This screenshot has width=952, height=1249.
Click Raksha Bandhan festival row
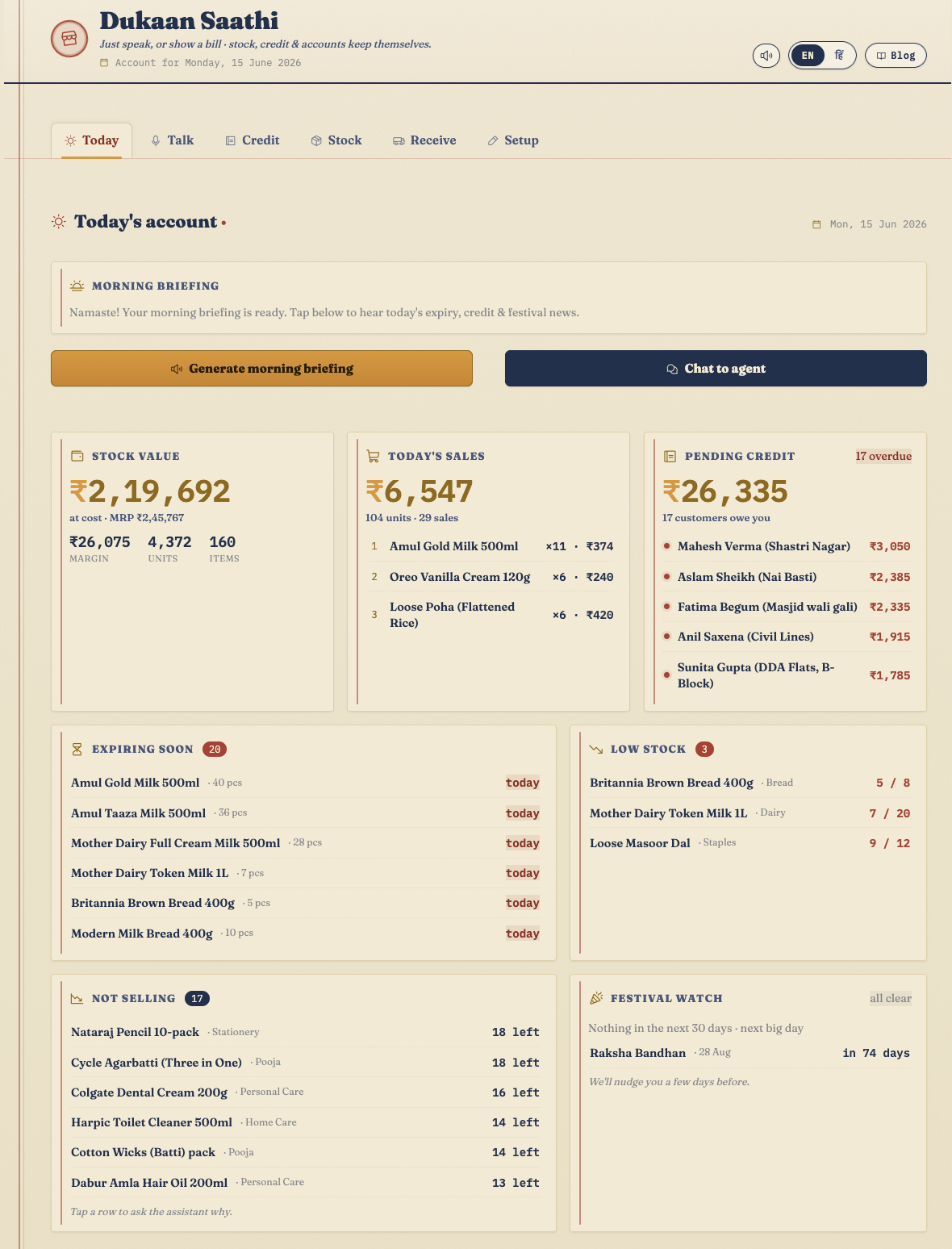pyautogui.click(x=749, y=1053)
